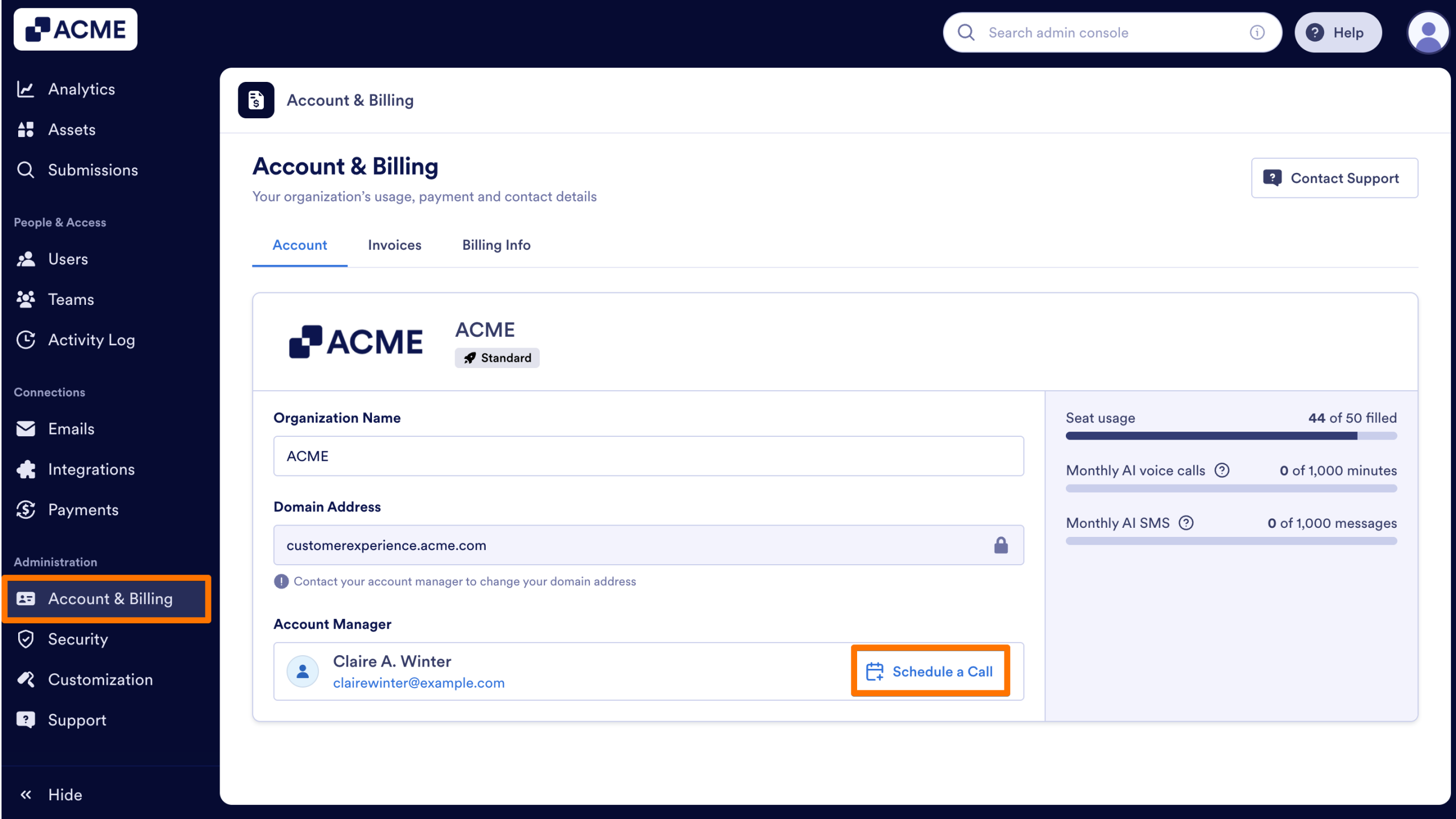Click the Monthly AI SMS progress bar
The image size is (1456, 819).
pos(1231,540)
